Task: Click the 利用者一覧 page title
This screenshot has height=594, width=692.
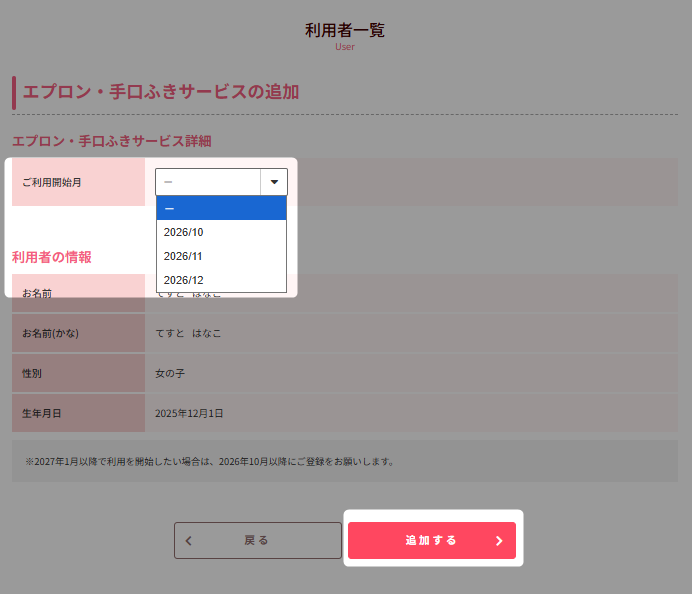Action: [x=345, y=30]
